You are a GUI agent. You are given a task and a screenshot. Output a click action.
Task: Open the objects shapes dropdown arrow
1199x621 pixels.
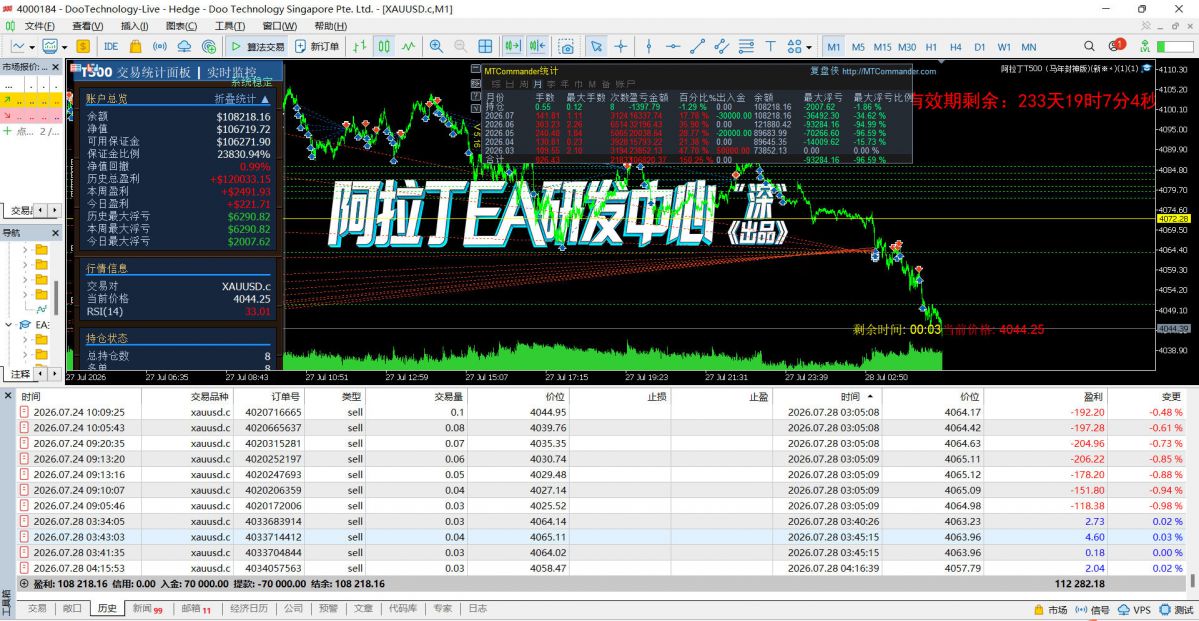pyautogui.click(x=809, y=47)
